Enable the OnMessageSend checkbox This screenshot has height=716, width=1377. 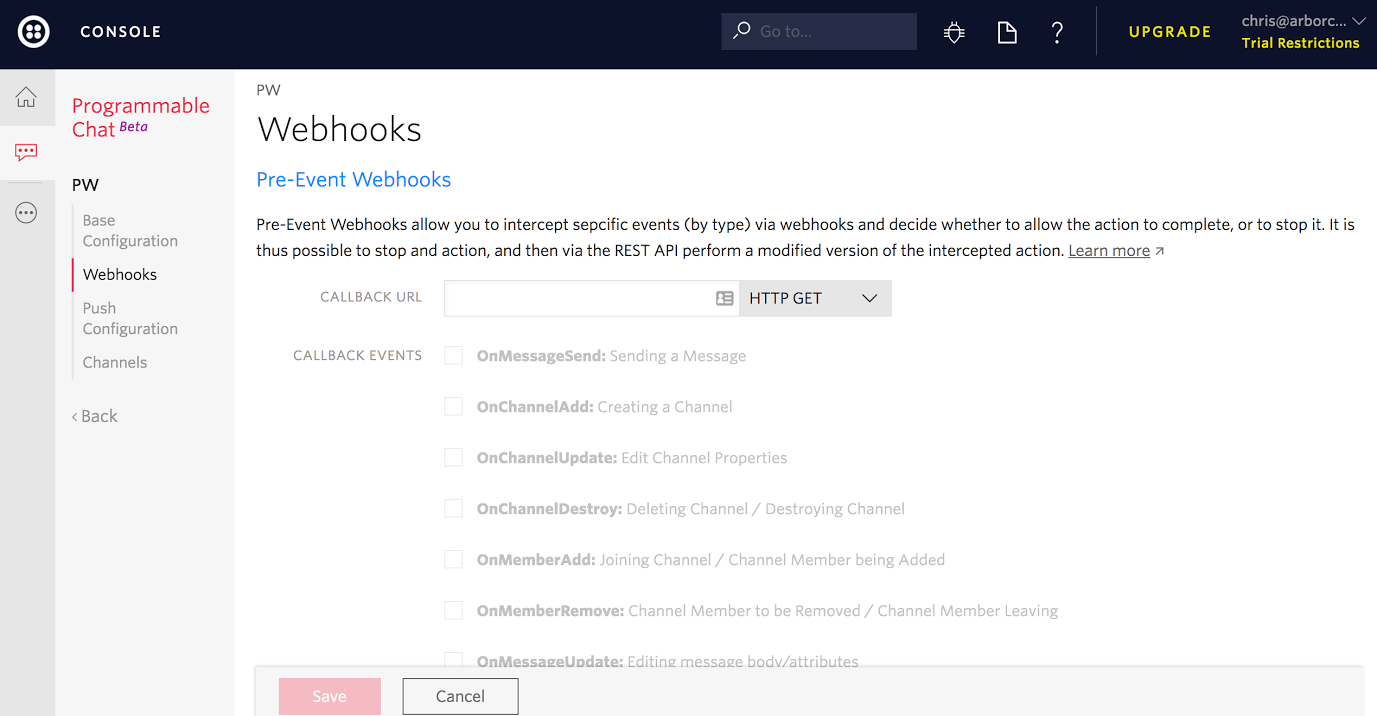point(454,355)
